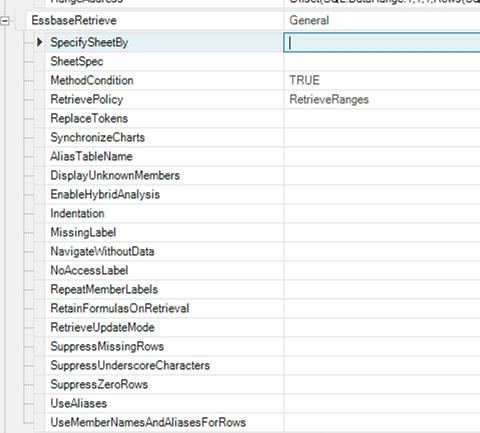
Task: Click the value cell for SuppressZeroRows
Action: 382,384
